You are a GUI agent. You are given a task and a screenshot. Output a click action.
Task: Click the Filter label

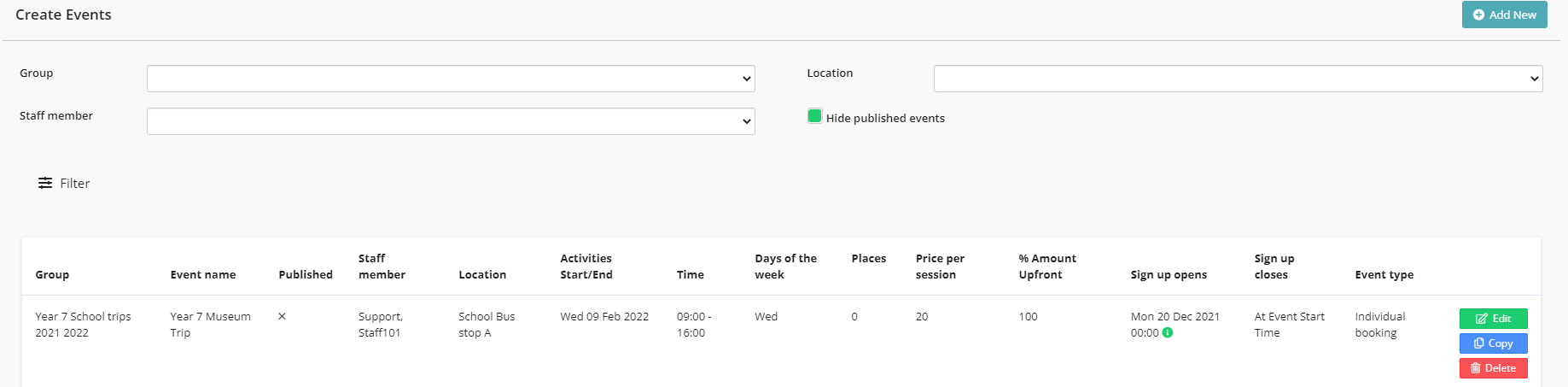coord(75,184)
